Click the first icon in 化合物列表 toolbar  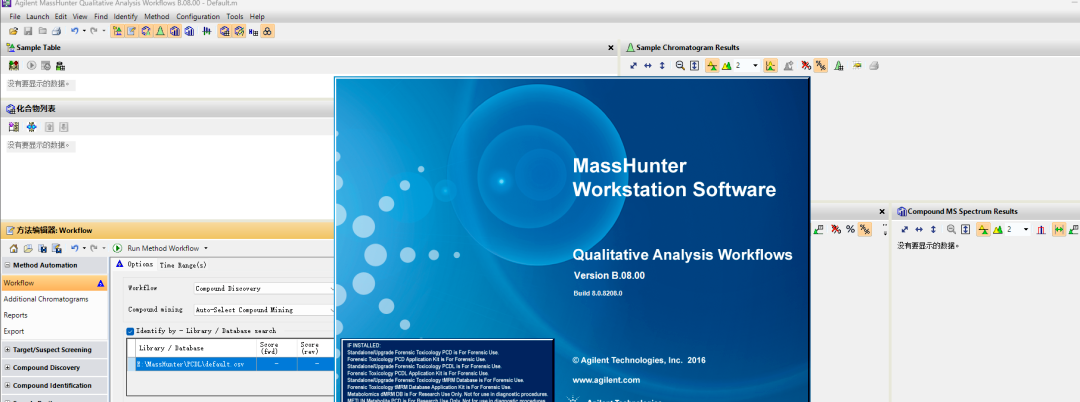click(13, 127)
